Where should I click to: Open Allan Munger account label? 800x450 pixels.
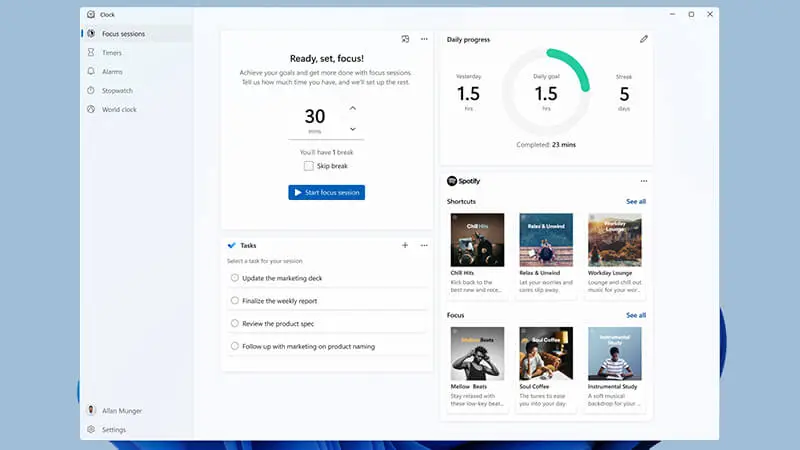[x=122, y=411]
